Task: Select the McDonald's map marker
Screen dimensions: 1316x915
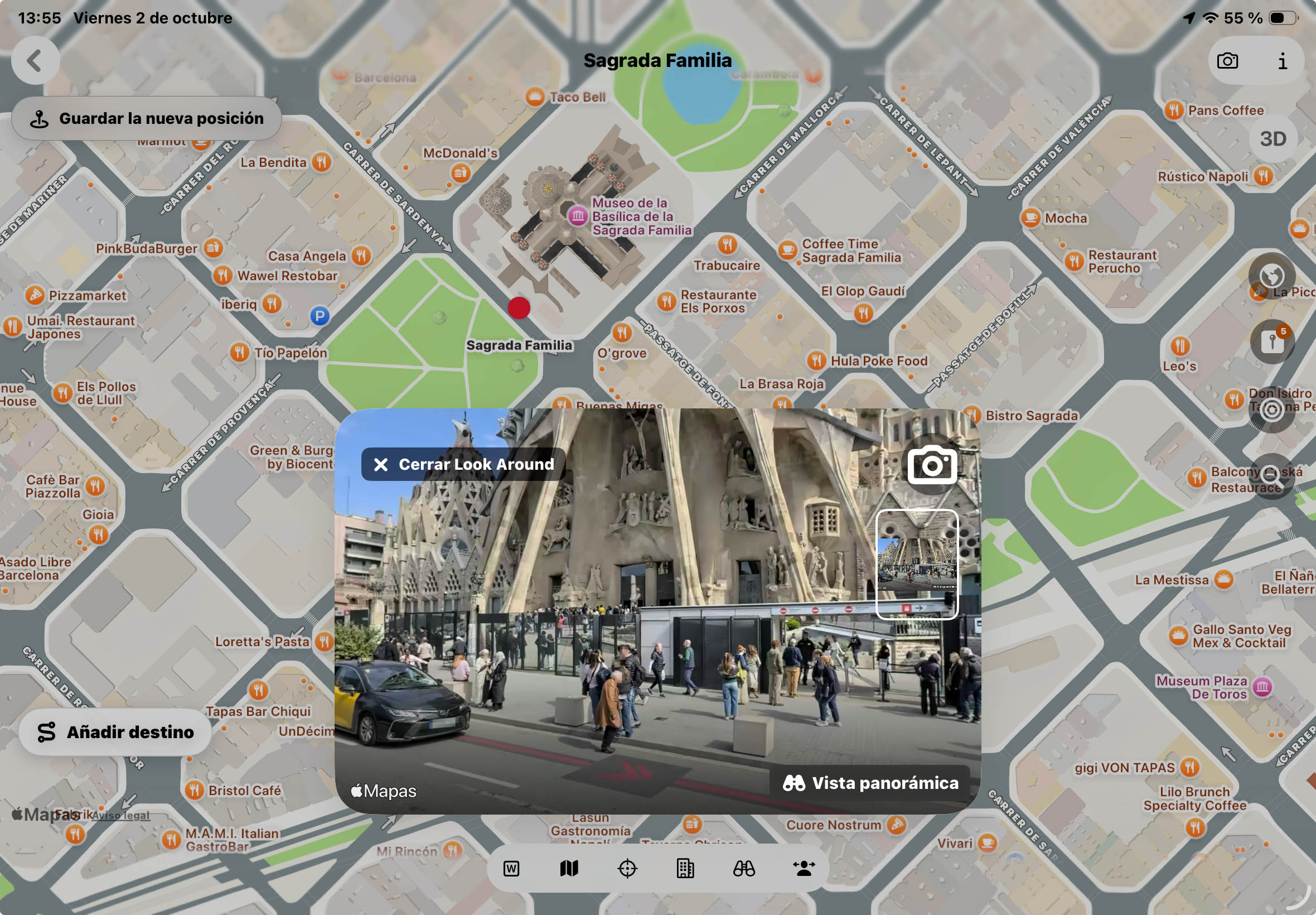Action: 461,172
